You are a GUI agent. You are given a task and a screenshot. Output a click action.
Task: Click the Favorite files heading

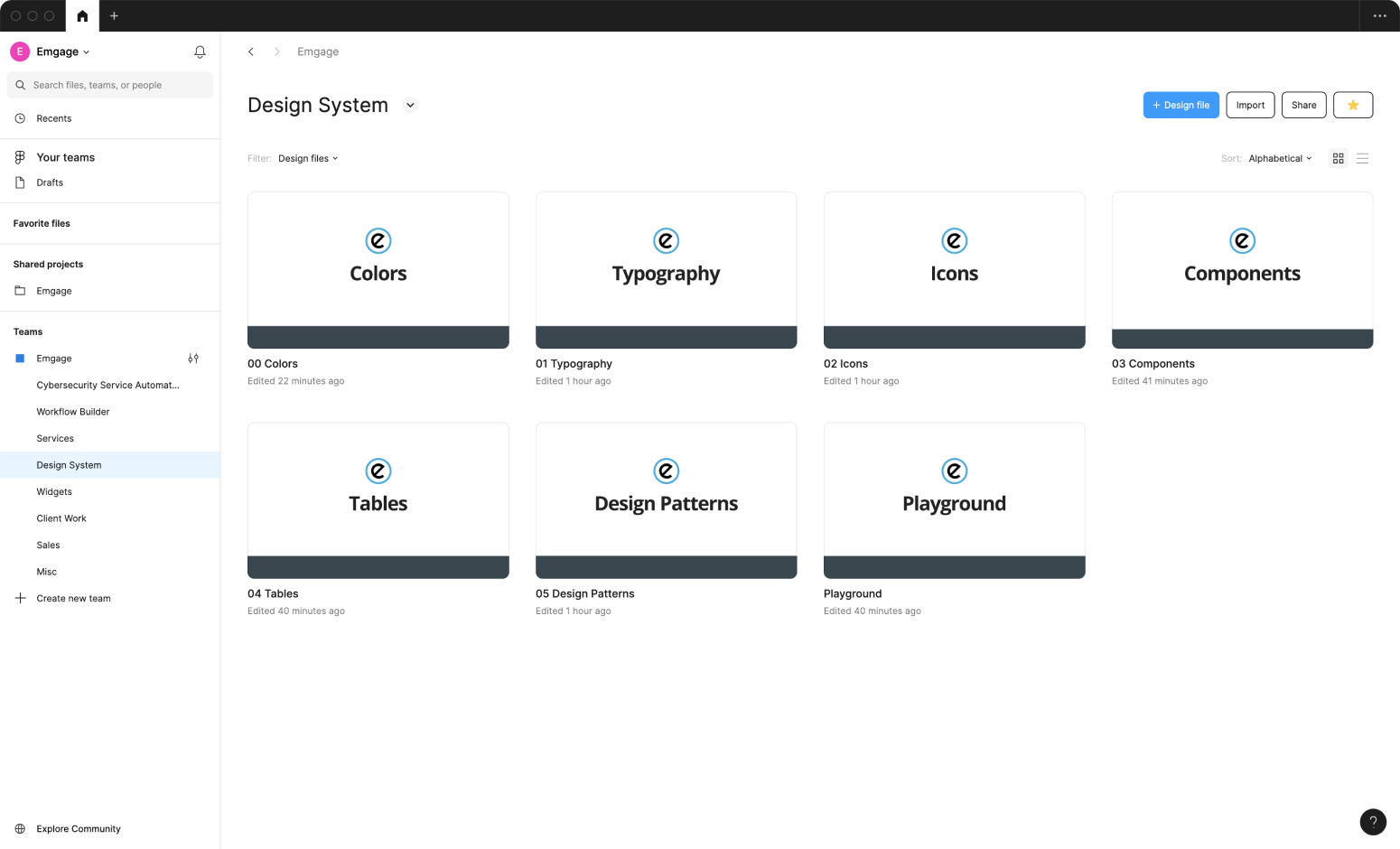(42, 223)
